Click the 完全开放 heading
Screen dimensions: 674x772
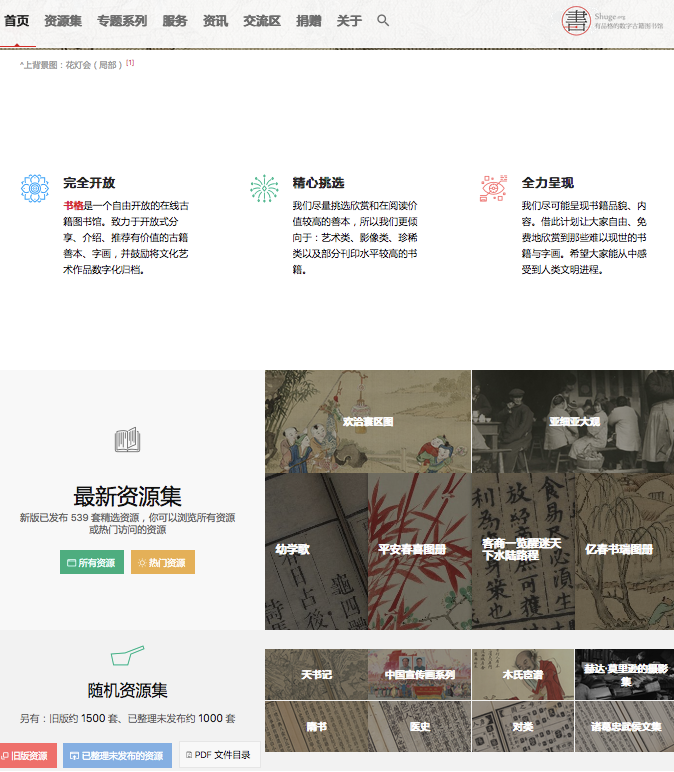tap(89, 183)
